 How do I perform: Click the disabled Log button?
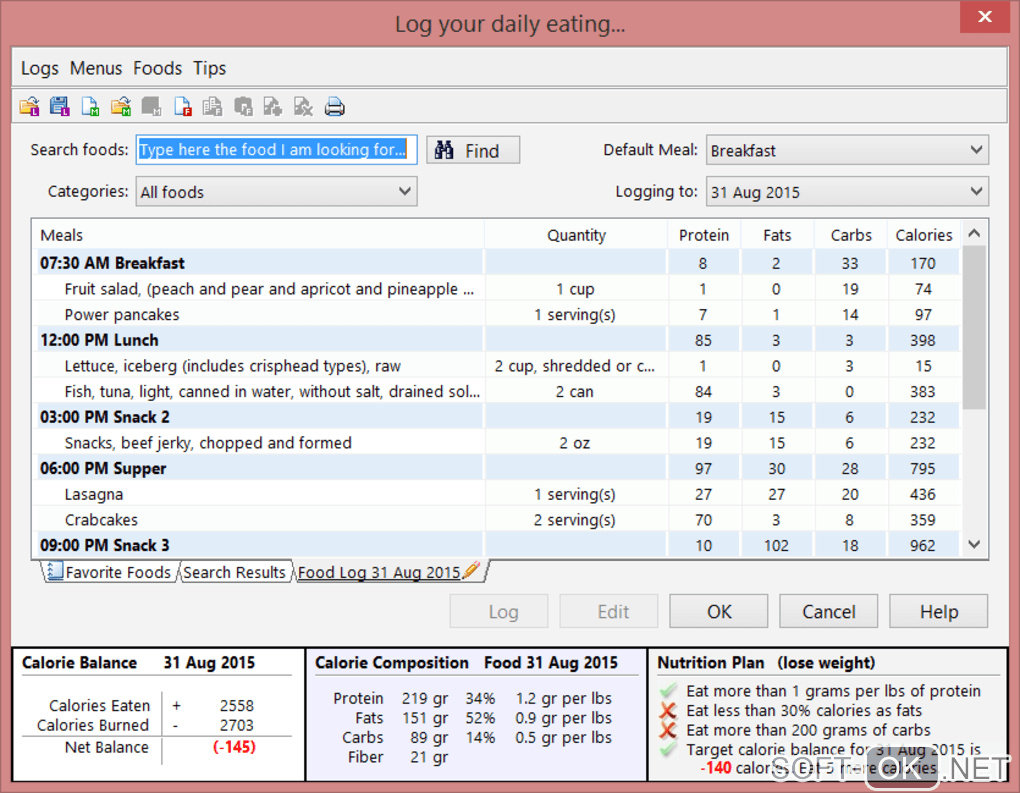499,611
